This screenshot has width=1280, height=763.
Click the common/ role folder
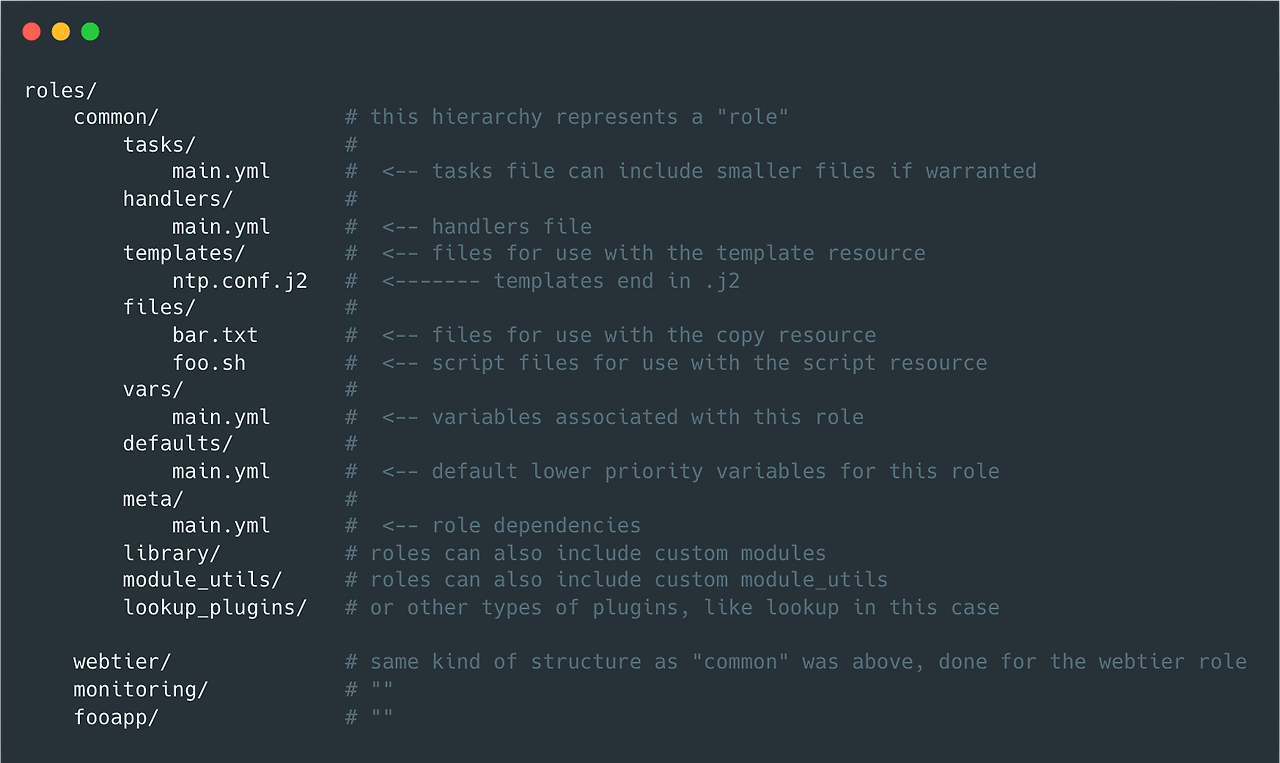tap(116, 117)
